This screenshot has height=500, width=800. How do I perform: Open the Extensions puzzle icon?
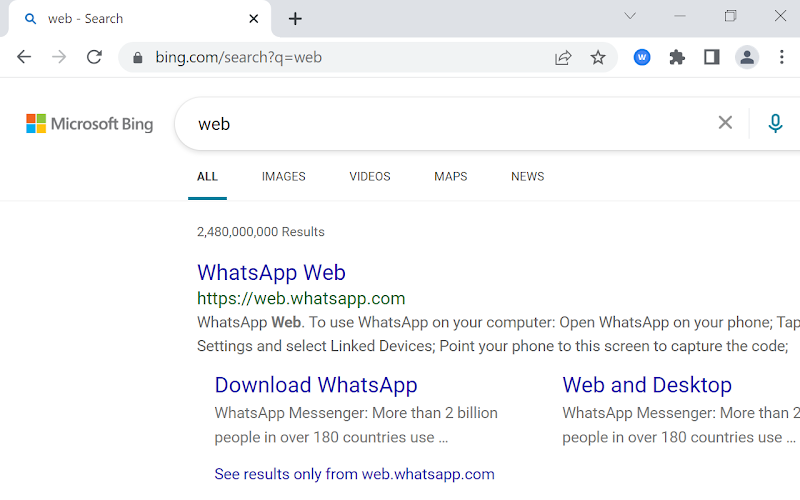[677, 57]
